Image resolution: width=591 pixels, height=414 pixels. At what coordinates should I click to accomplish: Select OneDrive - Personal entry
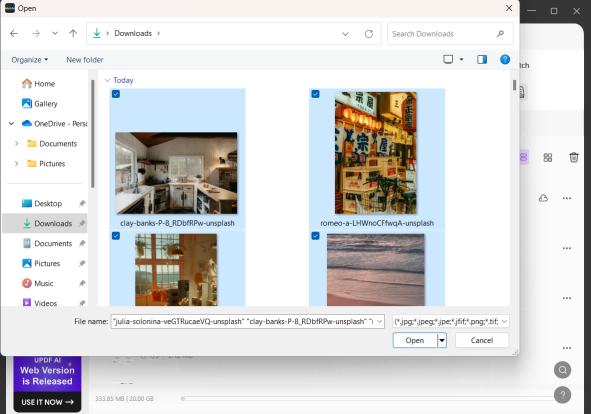pyautogui.click(x=54, y=124)
